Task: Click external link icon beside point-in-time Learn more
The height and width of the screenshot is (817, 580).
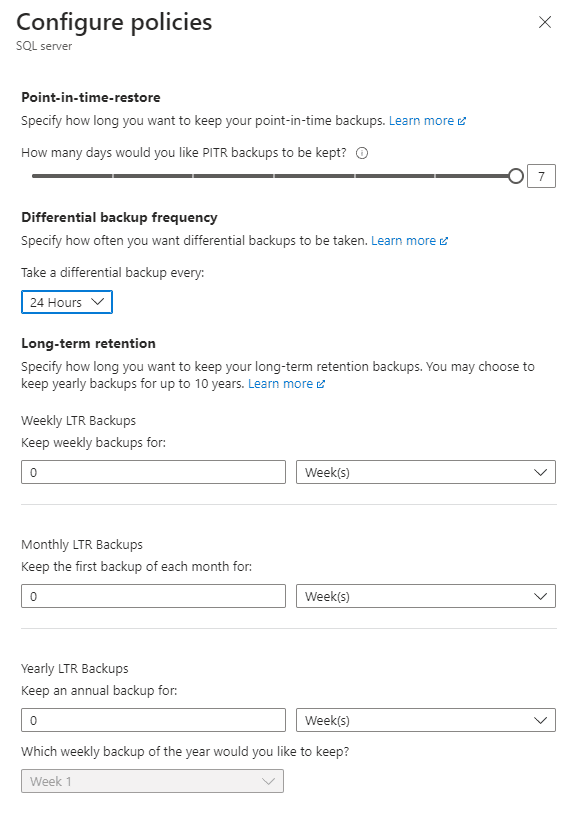Action: [x=462, y=121]
